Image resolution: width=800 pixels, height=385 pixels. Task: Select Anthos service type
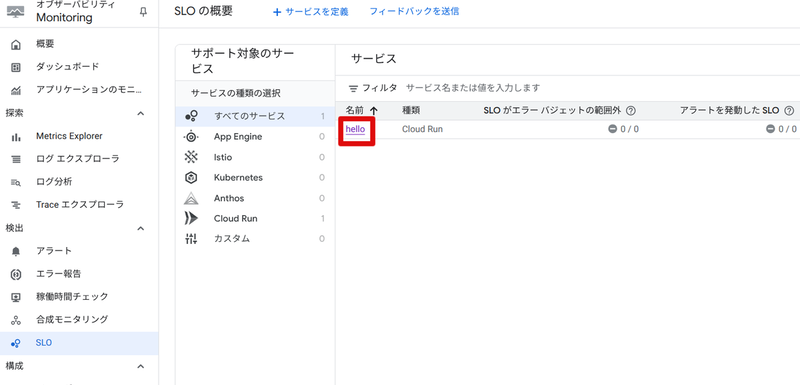[x=255, y=198]
